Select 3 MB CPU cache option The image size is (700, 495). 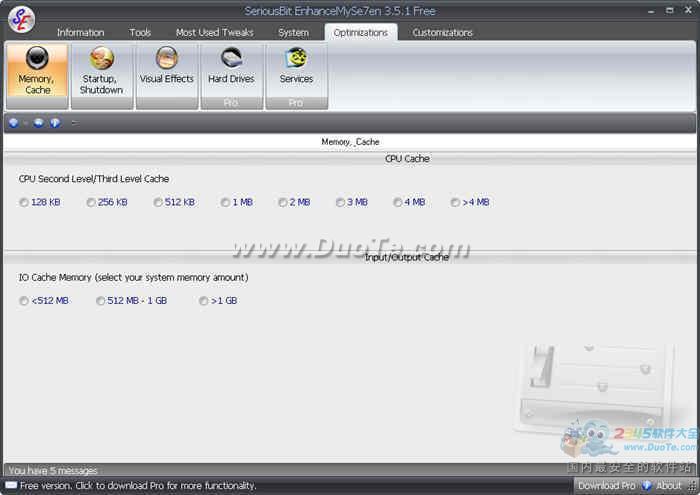(x=352, y=202)
